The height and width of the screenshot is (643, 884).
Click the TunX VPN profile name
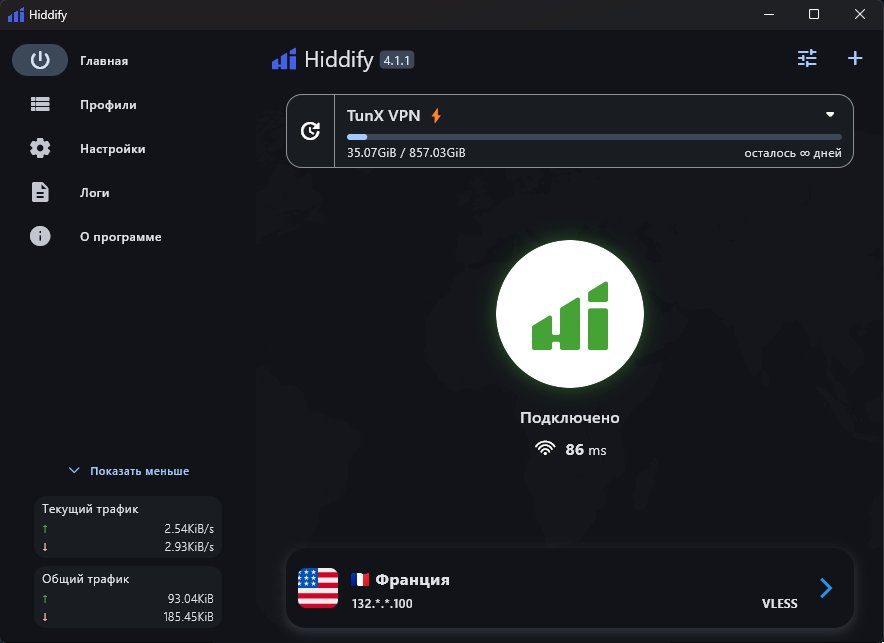(383, 116)
